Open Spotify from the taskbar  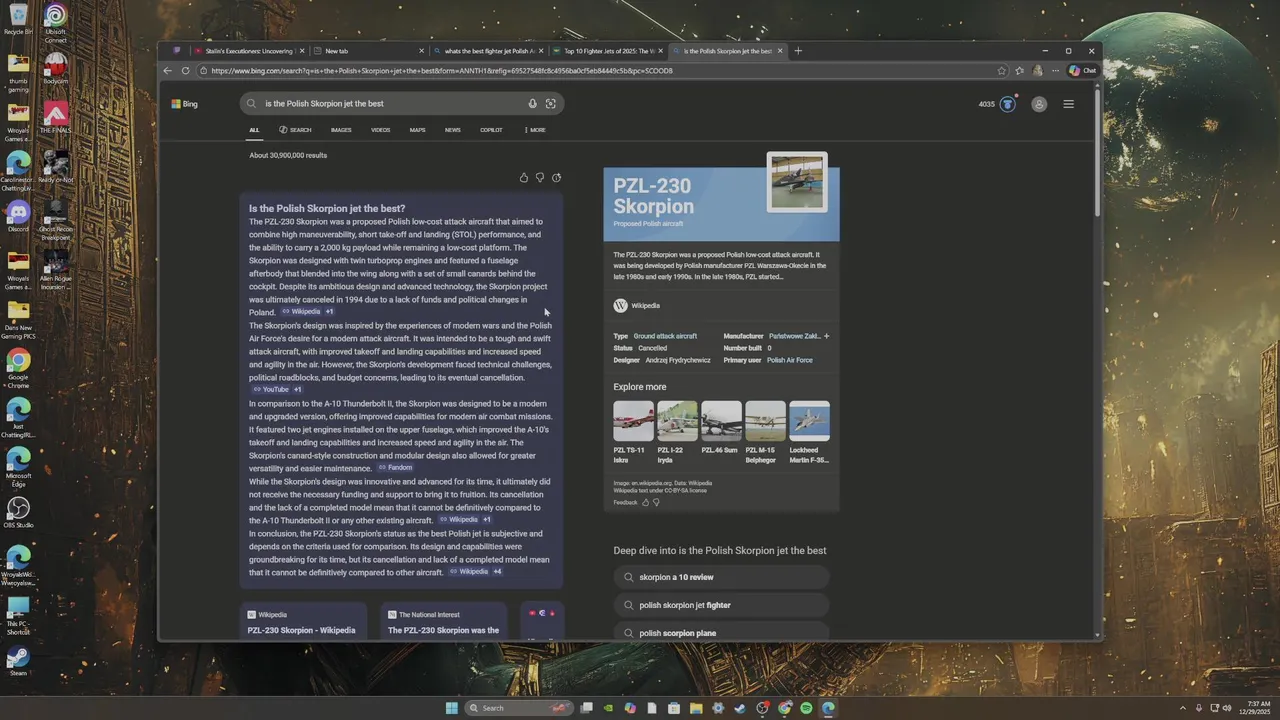pos(806,708)
